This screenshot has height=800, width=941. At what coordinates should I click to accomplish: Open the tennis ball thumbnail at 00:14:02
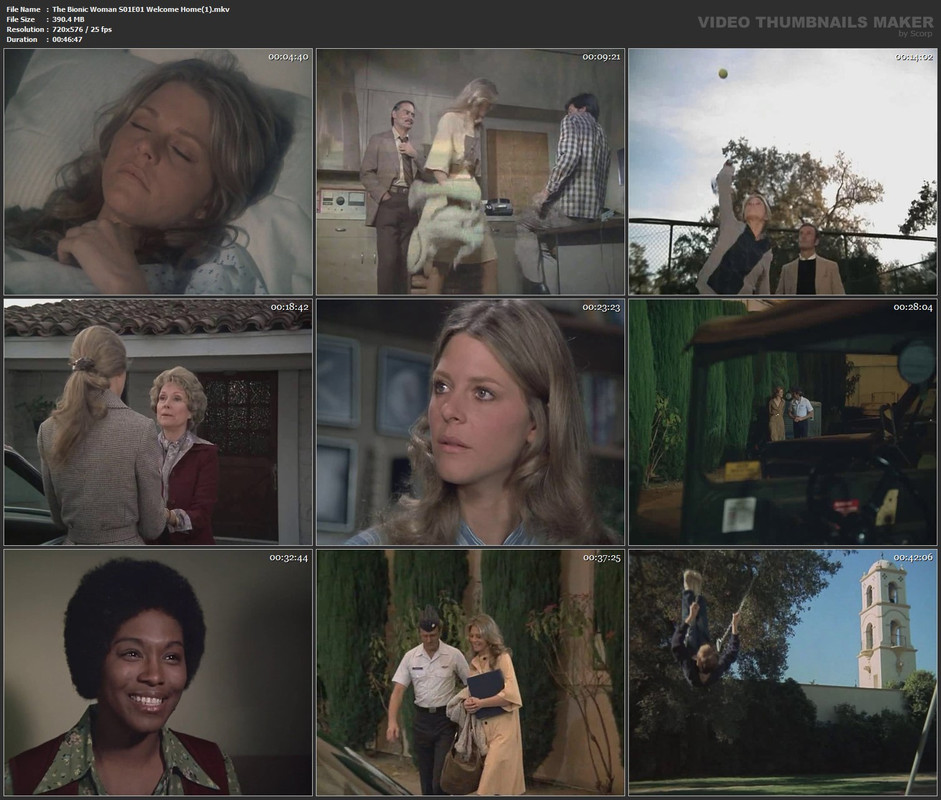(x=783, y=172)
